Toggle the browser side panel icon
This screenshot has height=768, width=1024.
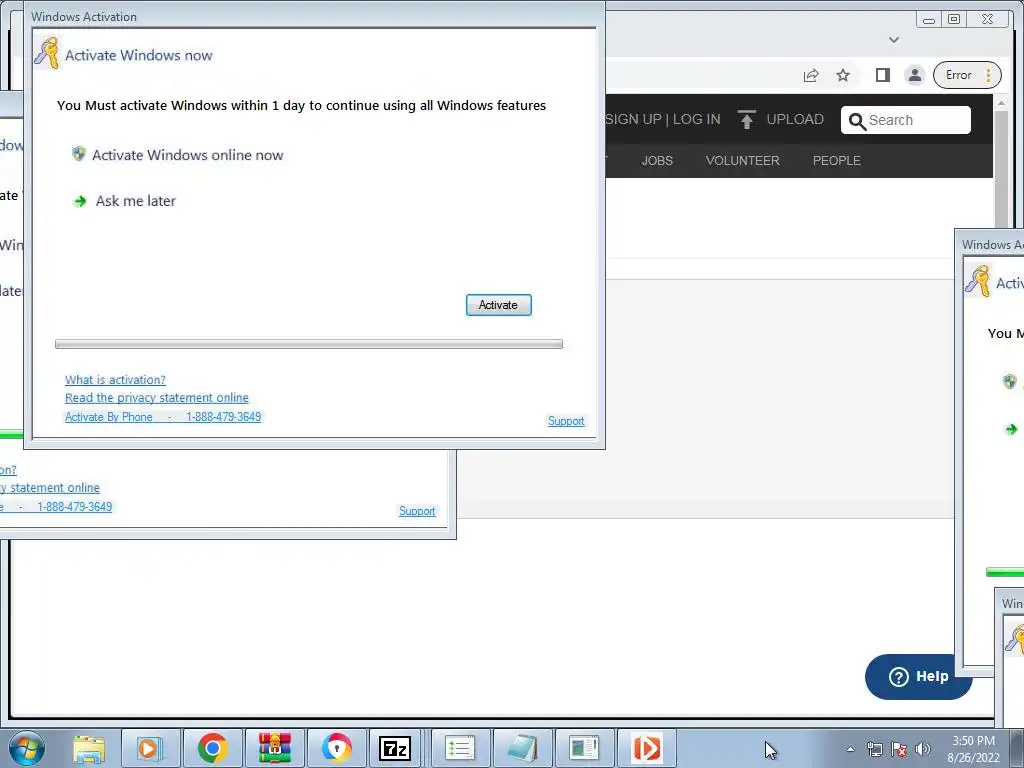[x=882, y=75]
